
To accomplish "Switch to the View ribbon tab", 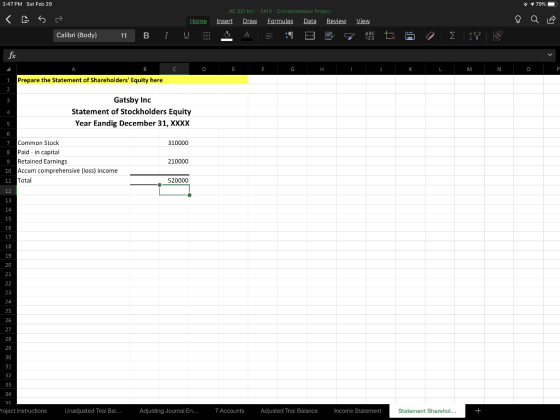I will [363, 21].
